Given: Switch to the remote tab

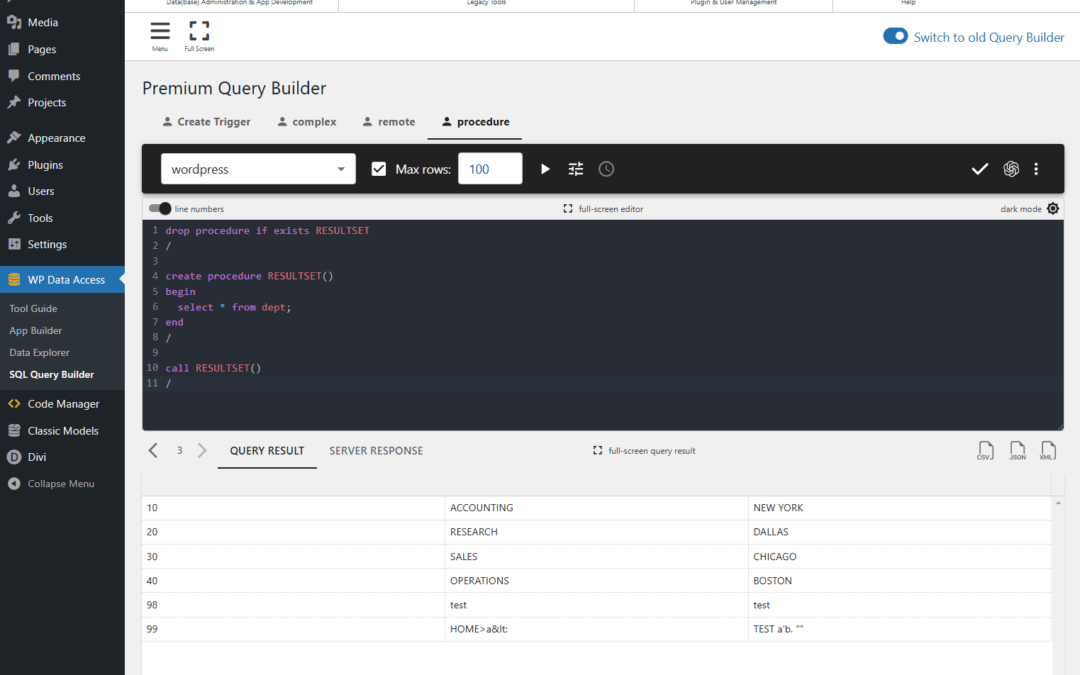Looking at the screenshot, I should click(x=389, y=122).
